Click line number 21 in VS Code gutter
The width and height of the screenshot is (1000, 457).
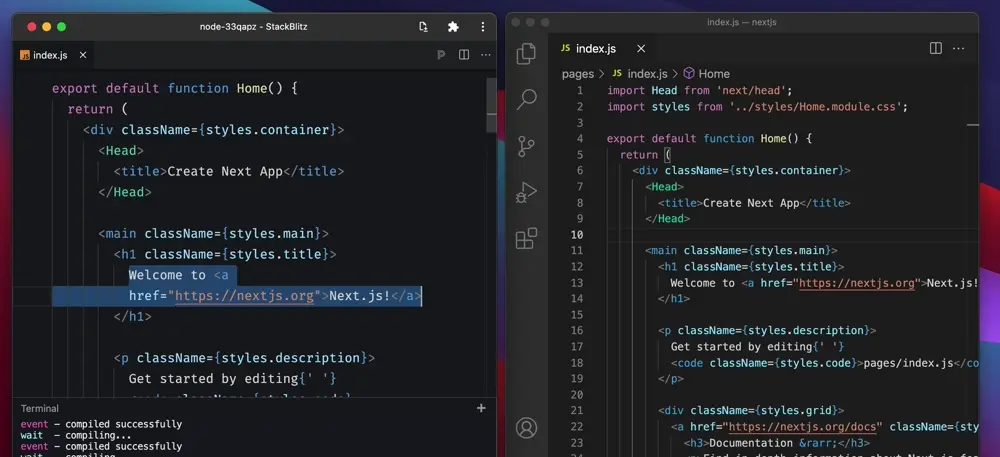[577, 410]
